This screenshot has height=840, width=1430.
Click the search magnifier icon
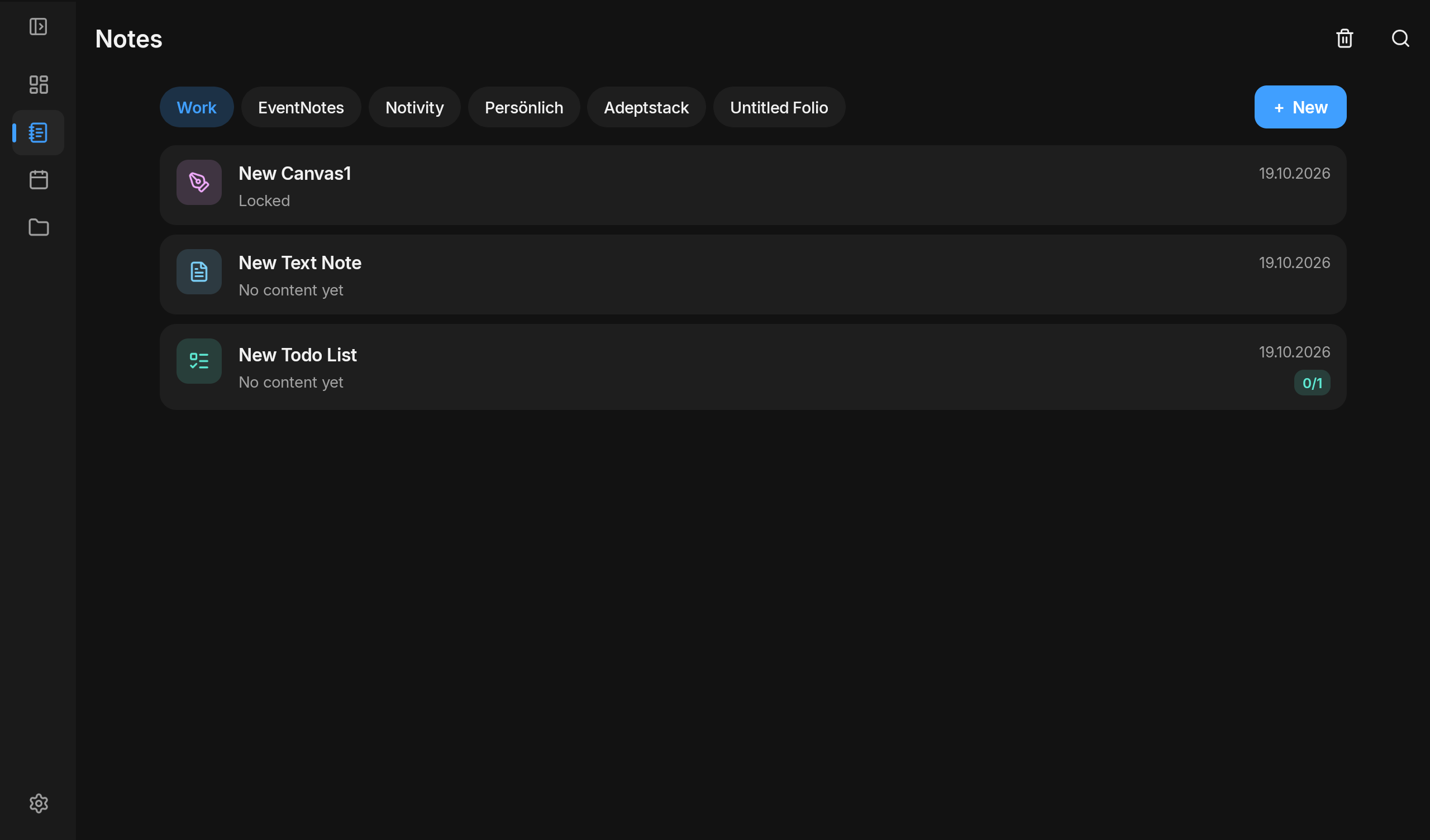pos(1400,38)
